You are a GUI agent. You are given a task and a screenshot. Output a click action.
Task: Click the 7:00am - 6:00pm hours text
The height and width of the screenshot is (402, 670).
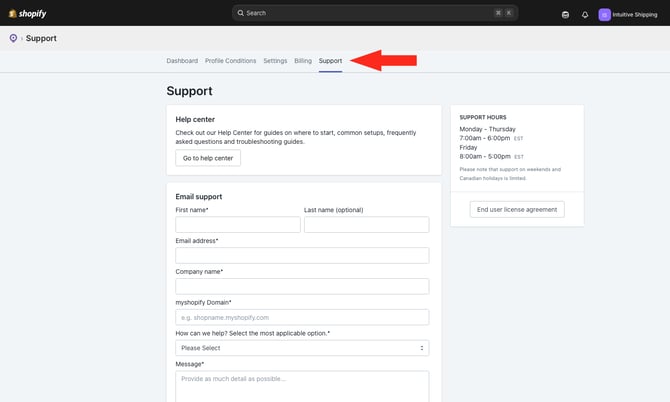point(485,138)
